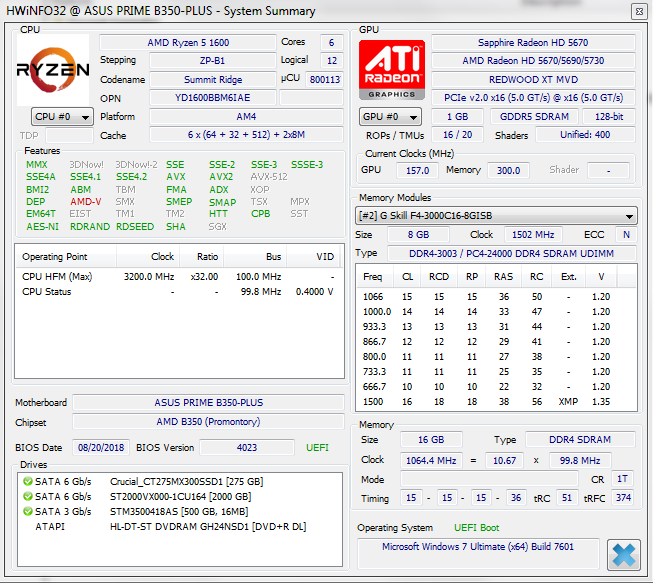Click the SGX feature label

[x=217, y=227]
